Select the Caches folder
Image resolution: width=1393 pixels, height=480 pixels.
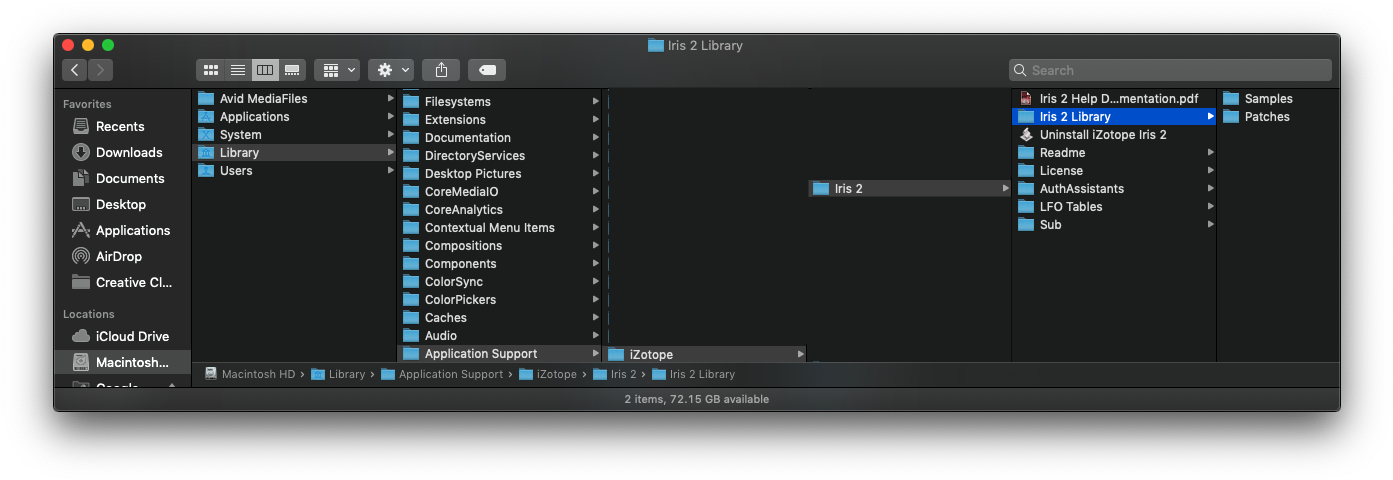pyautogui.click(x=500, y=317)
